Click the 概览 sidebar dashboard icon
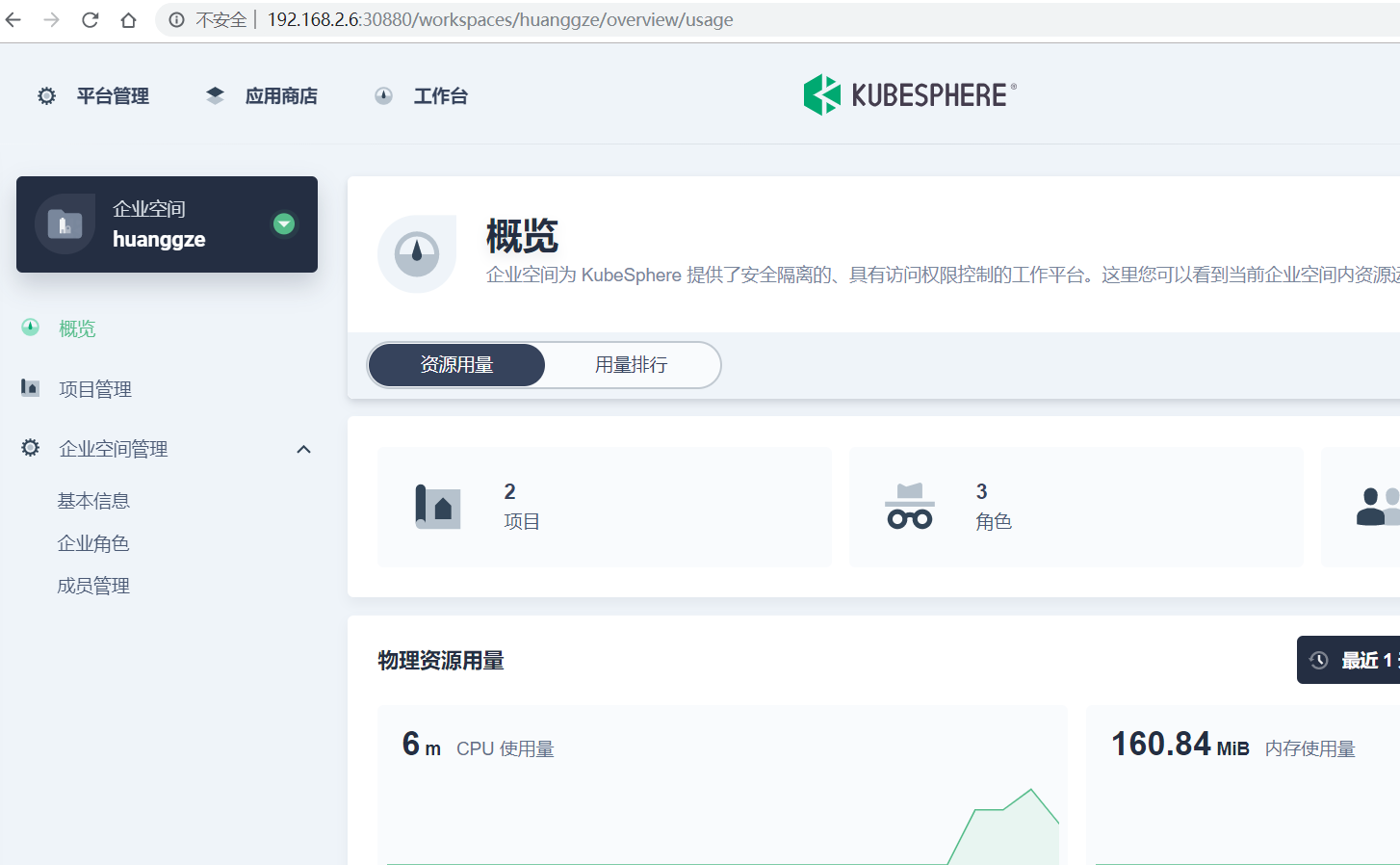Screen dimensions: 1400x865 click(31, 328)
